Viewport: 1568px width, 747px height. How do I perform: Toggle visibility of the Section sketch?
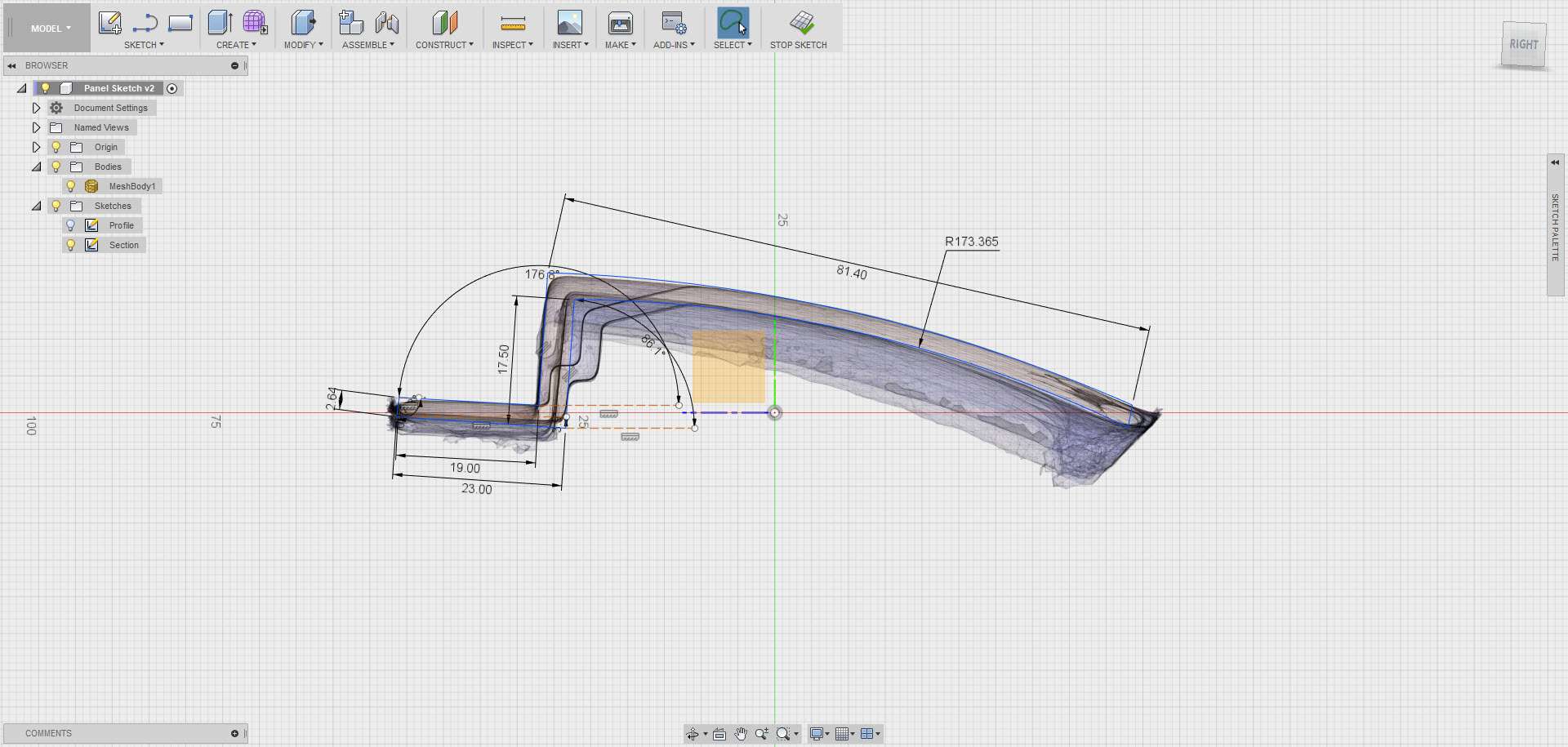pos(71,245)
